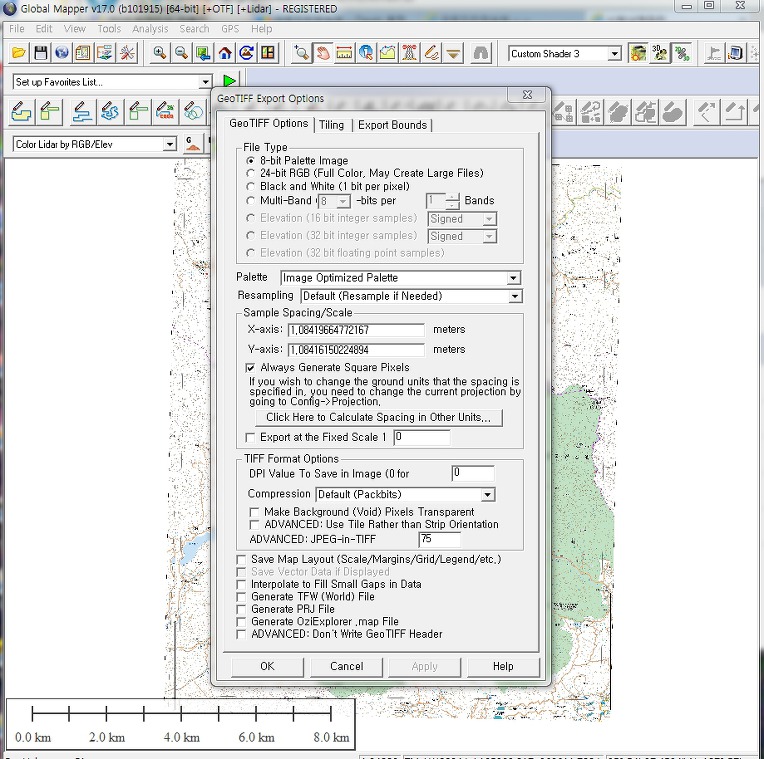This screenshot has width=764, height=759.
Task: Select the Pan hand tool
Action: click(323, 53)
